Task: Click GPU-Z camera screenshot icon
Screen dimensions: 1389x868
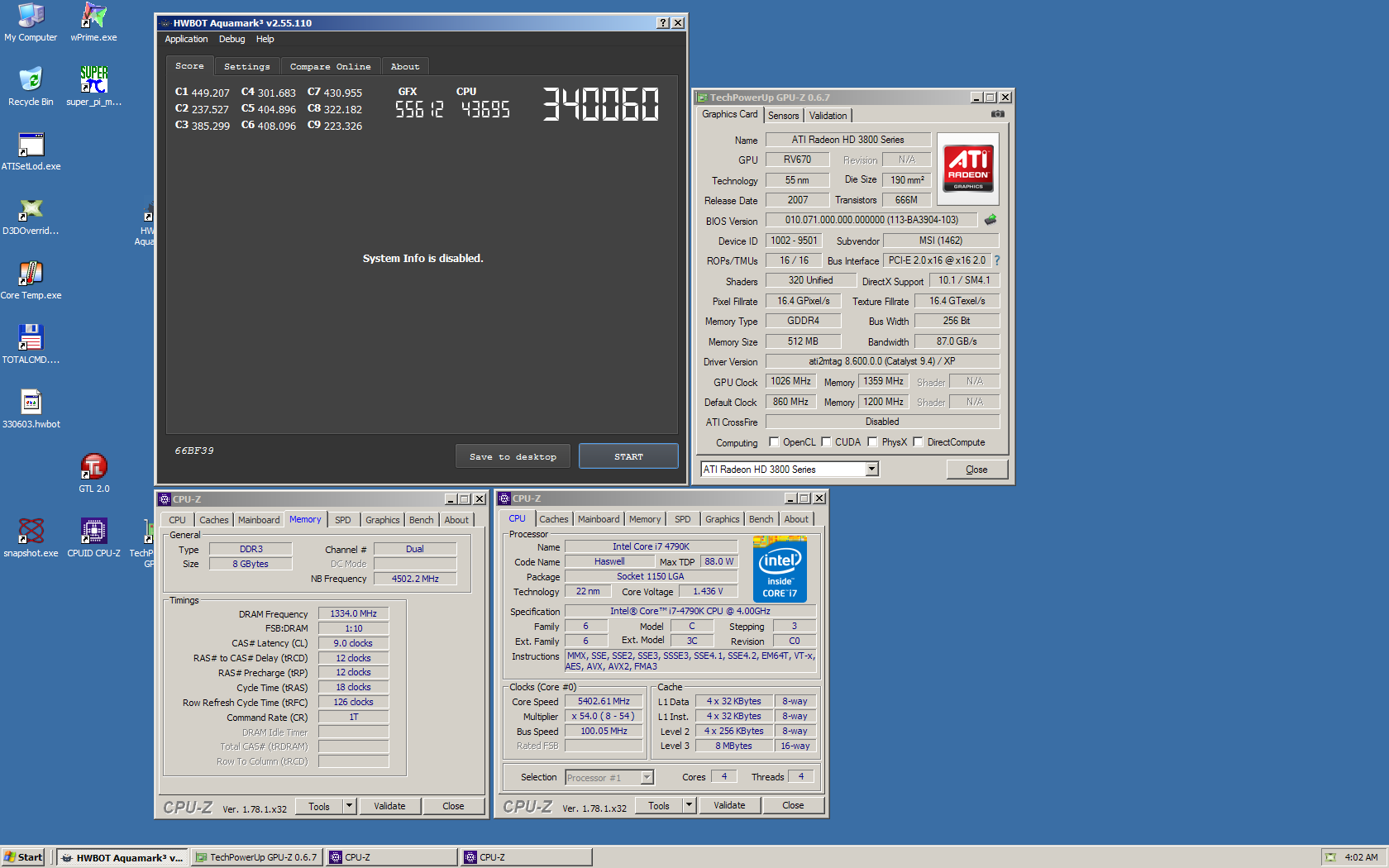Action: click(x=998, y=114)
